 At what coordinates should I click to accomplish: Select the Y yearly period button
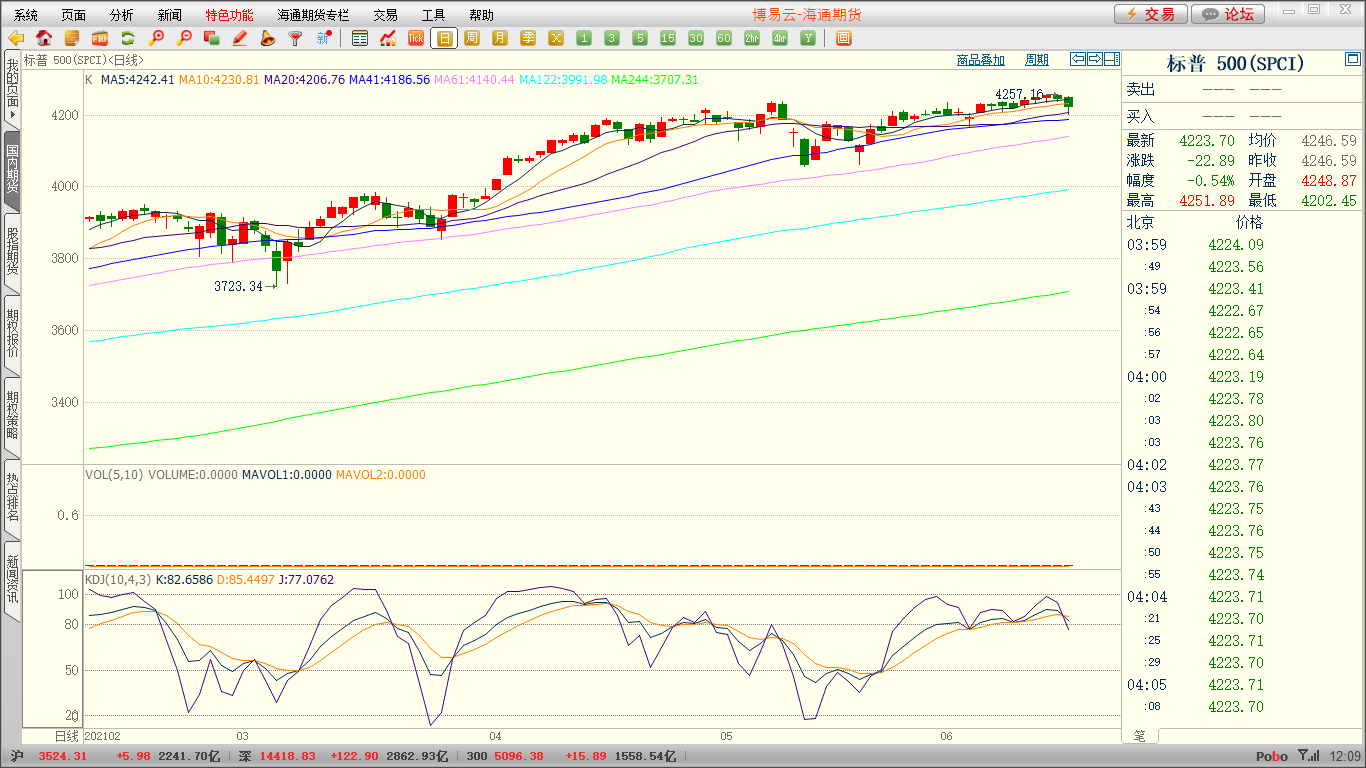808,39
